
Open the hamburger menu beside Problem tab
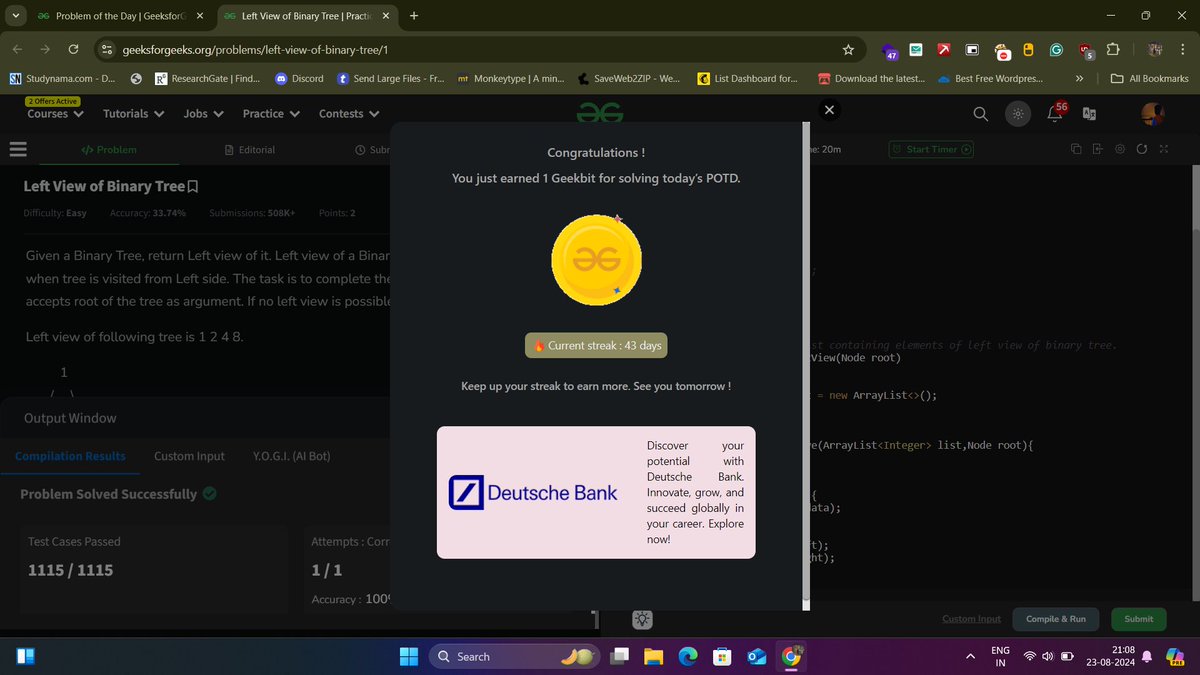pos(17,150)
